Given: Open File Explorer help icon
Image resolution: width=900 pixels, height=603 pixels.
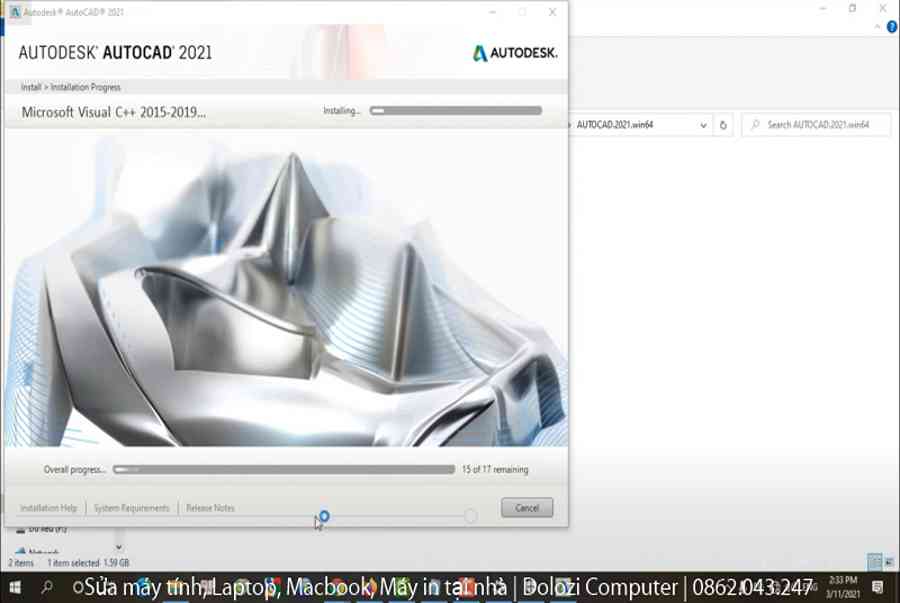Looking at the screenshot, I should click(892, 27).
